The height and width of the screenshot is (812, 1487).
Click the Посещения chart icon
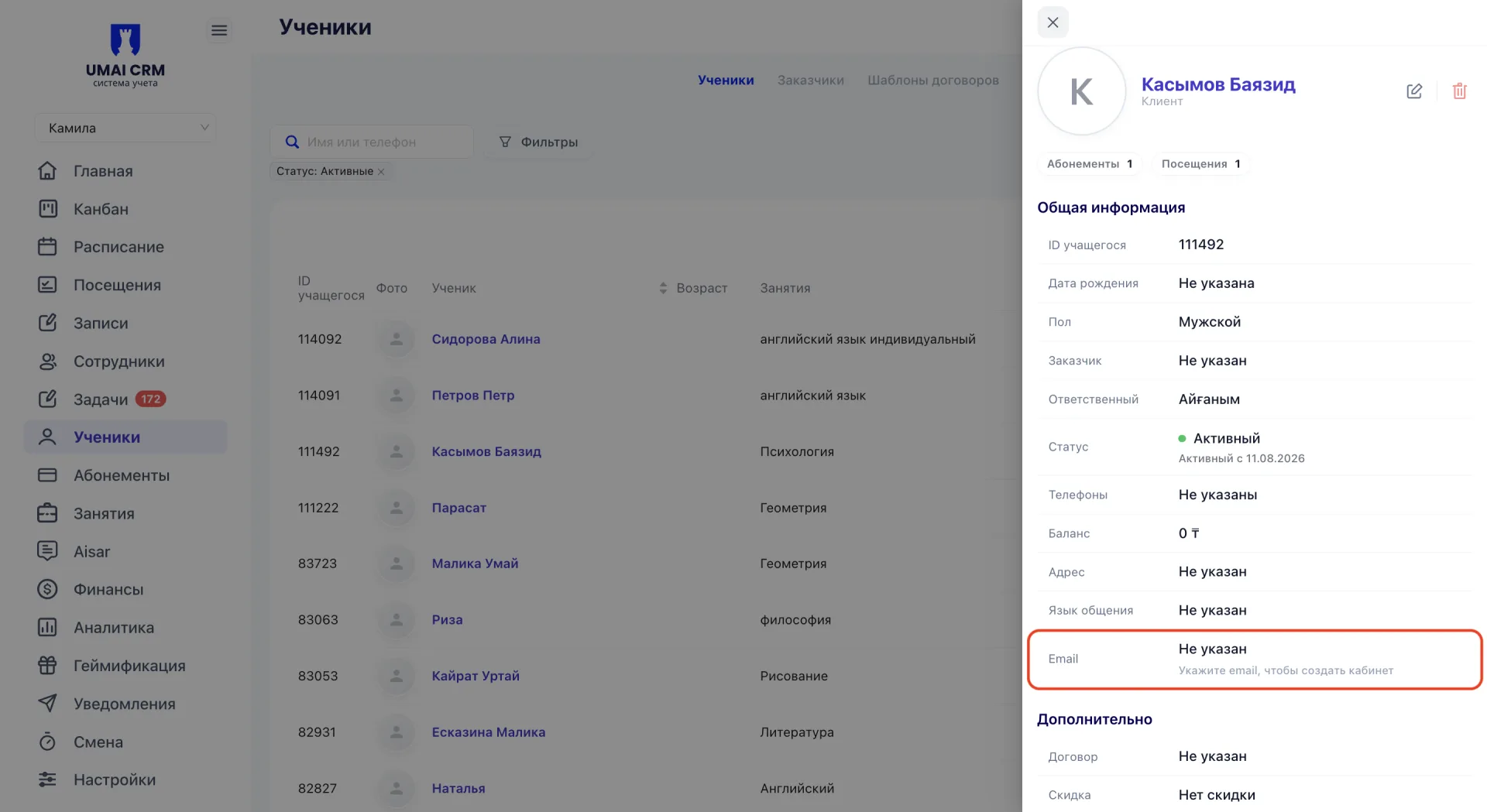click(x=47, y=285)
